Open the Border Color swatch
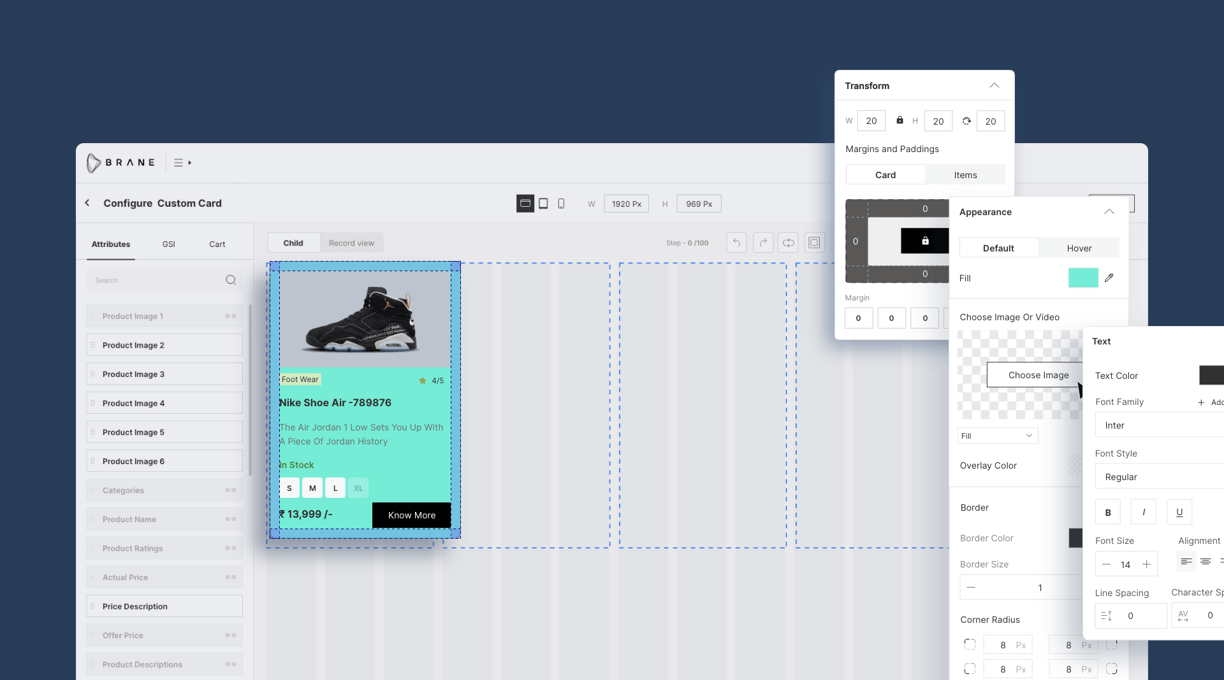 (1076, 538)
